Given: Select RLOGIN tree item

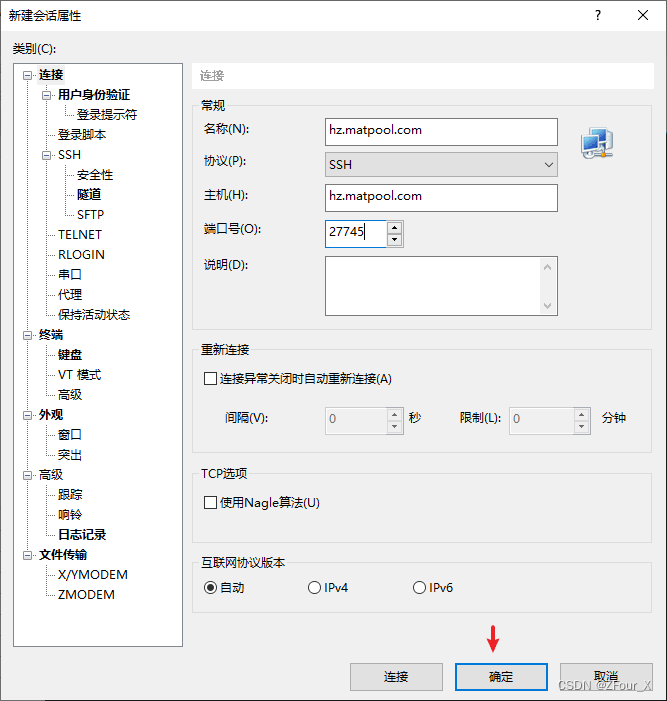Looking at the screenshot, I should [x=81, y=255].
